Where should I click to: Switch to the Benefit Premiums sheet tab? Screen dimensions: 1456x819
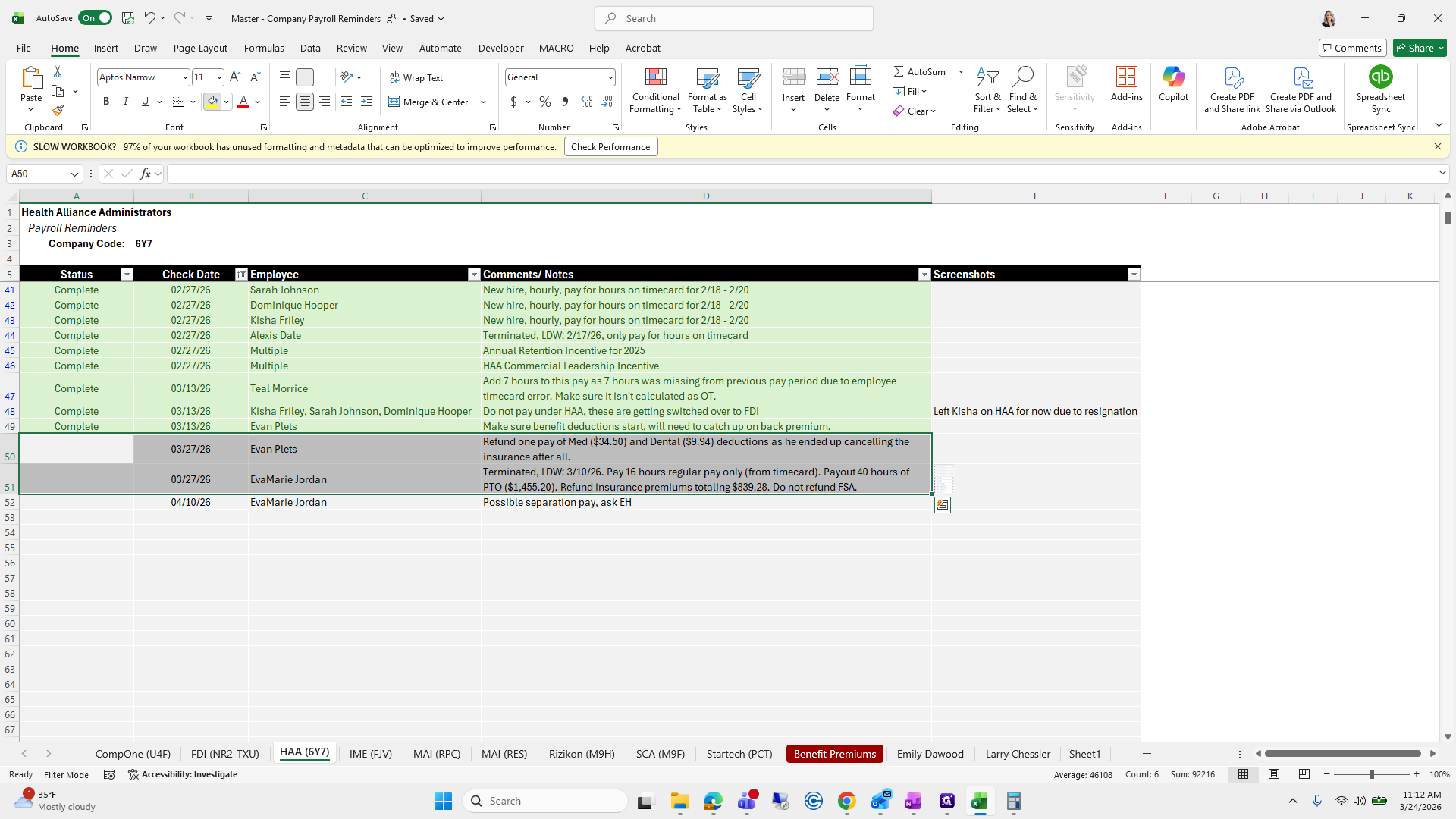pyautogui.click(x=834, y=754)
